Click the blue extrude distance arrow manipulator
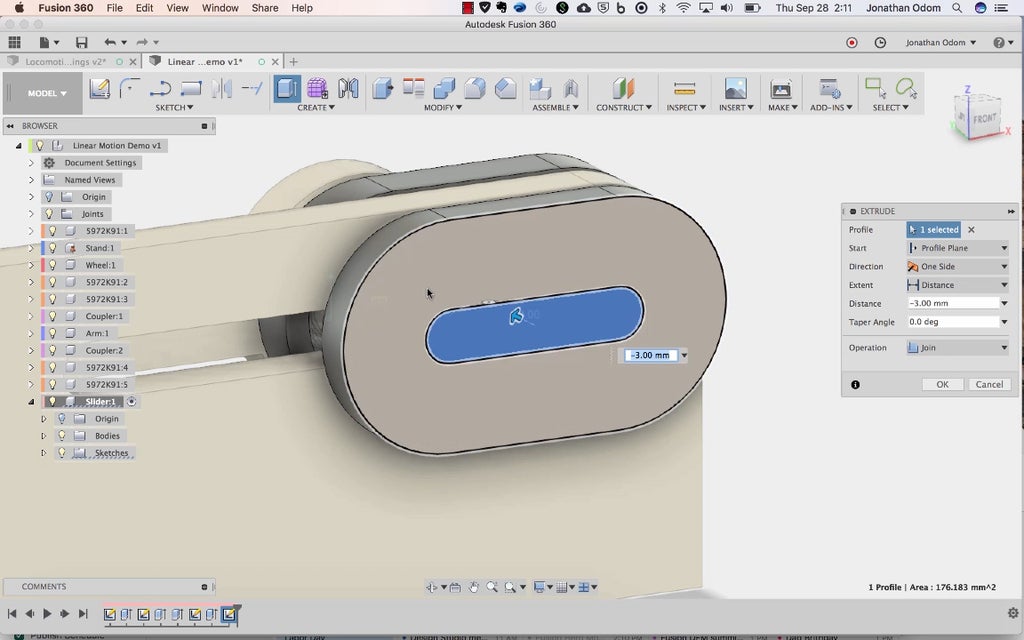The height and width of the screenshot is (640, 1024). [x=516, y=316]
